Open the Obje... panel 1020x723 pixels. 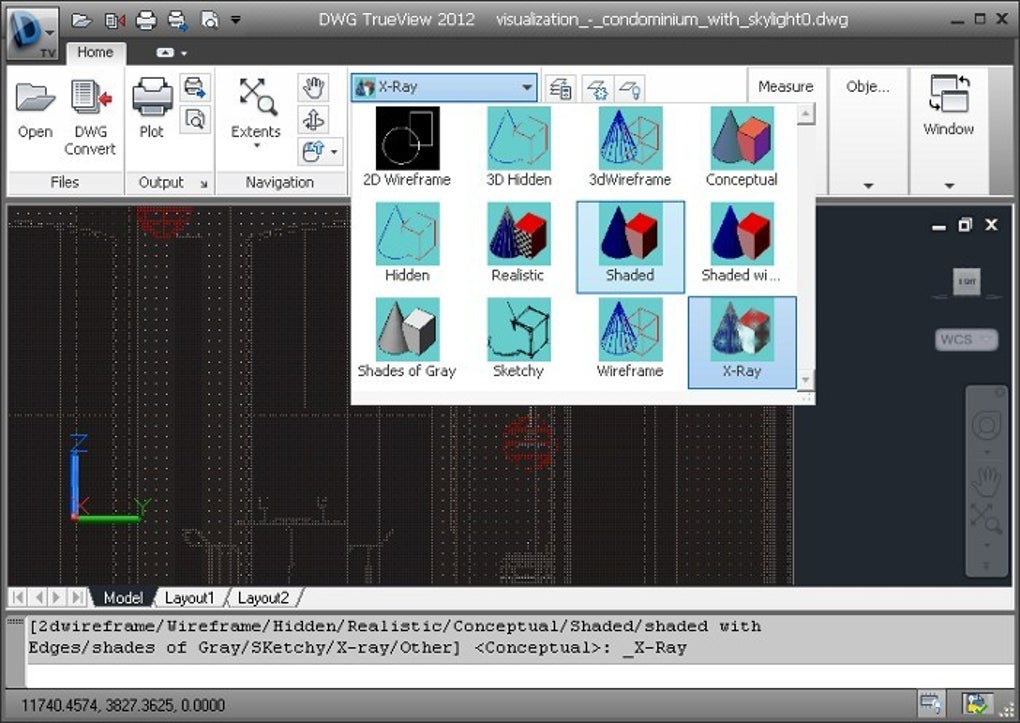click(x=868, y=87)
